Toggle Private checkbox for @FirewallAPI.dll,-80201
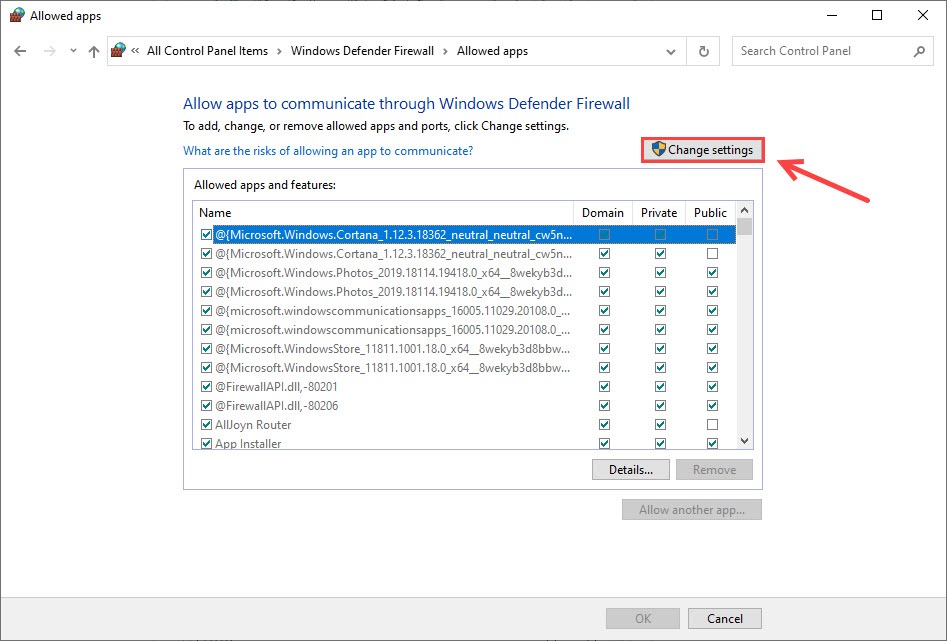 pyautogui.click(x=660, y=387)
